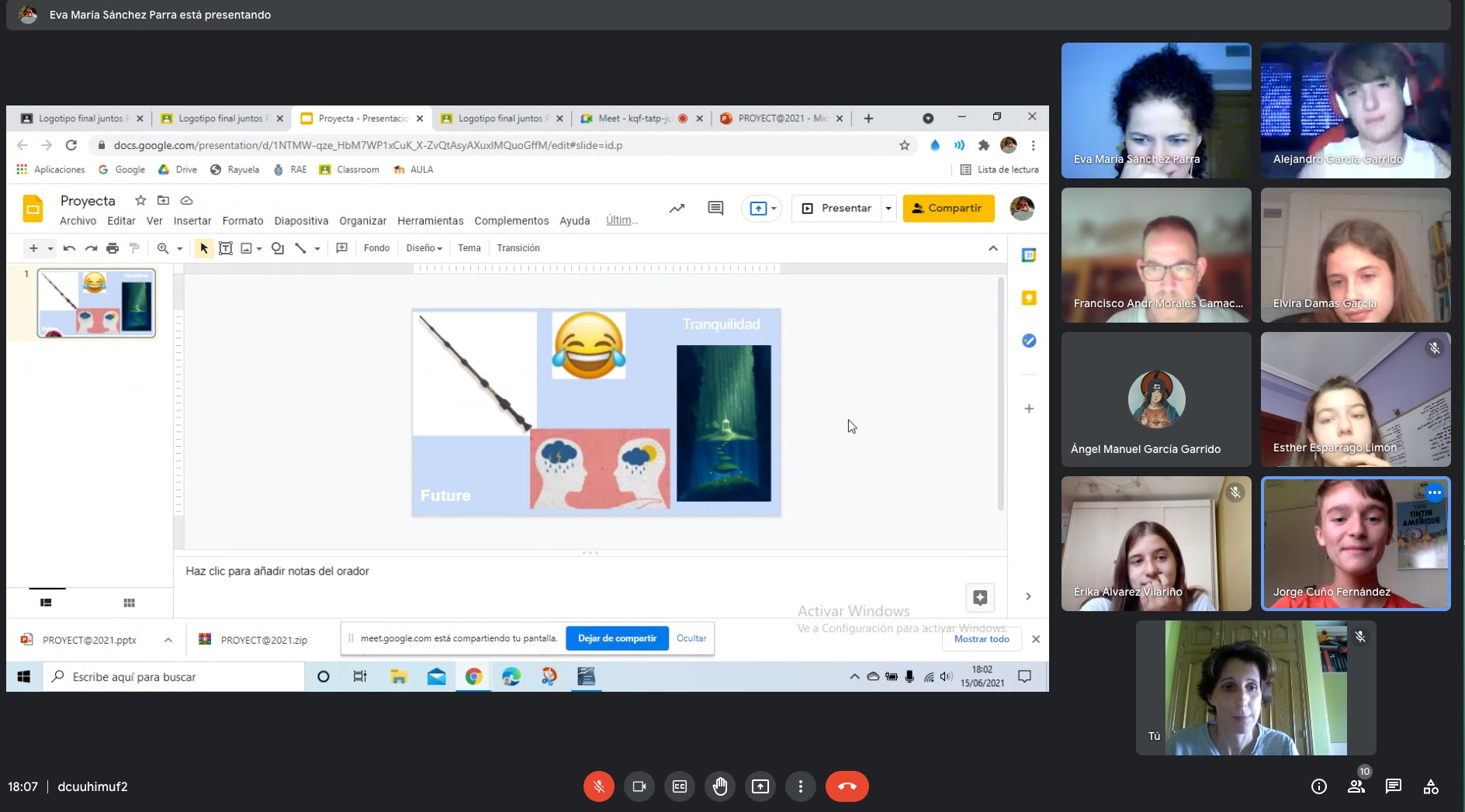Choose the select cursor tool

click(x=203, y=248)
